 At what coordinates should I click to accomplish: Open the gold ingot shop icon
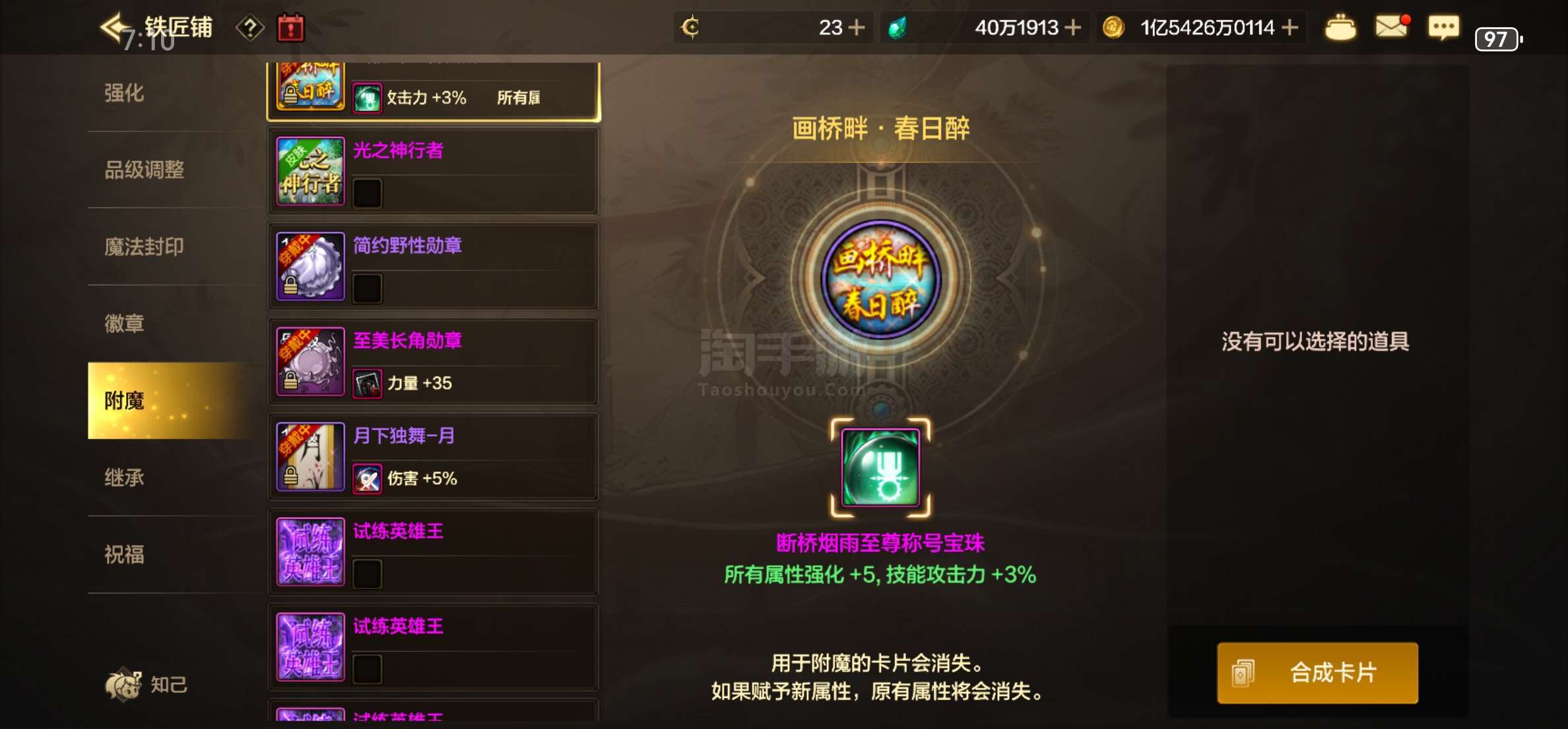pos(1340,28)
